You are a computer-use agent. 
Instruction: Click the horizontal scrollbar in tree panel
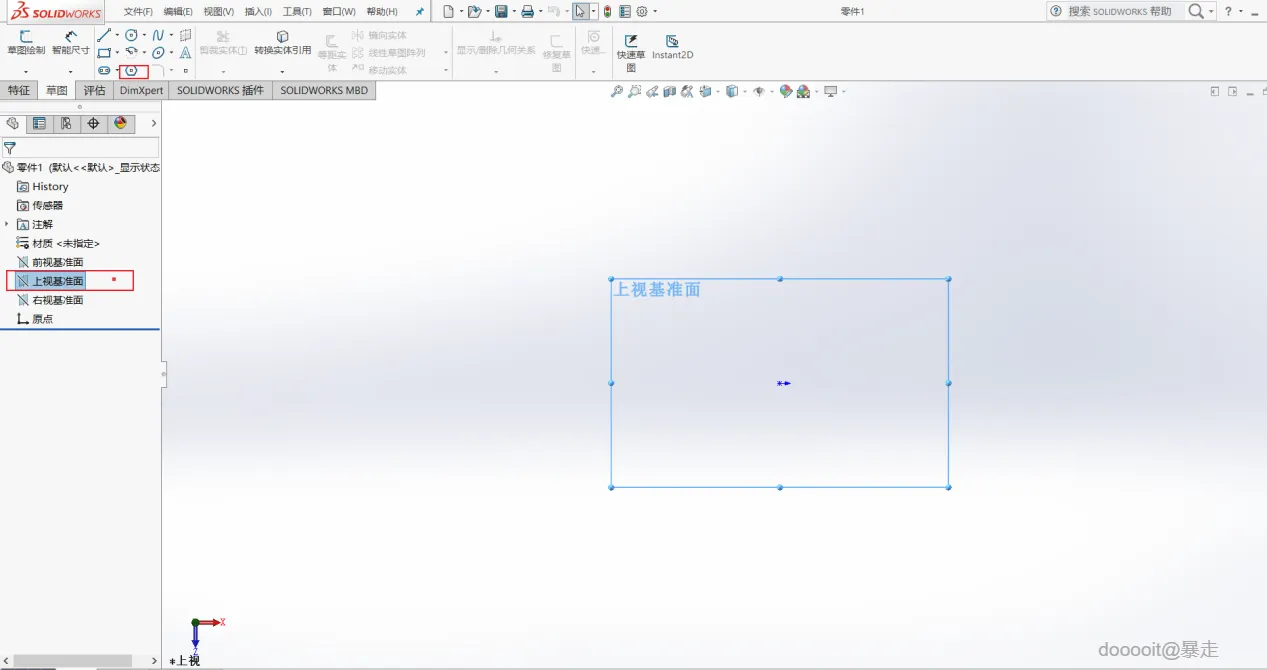72,661
